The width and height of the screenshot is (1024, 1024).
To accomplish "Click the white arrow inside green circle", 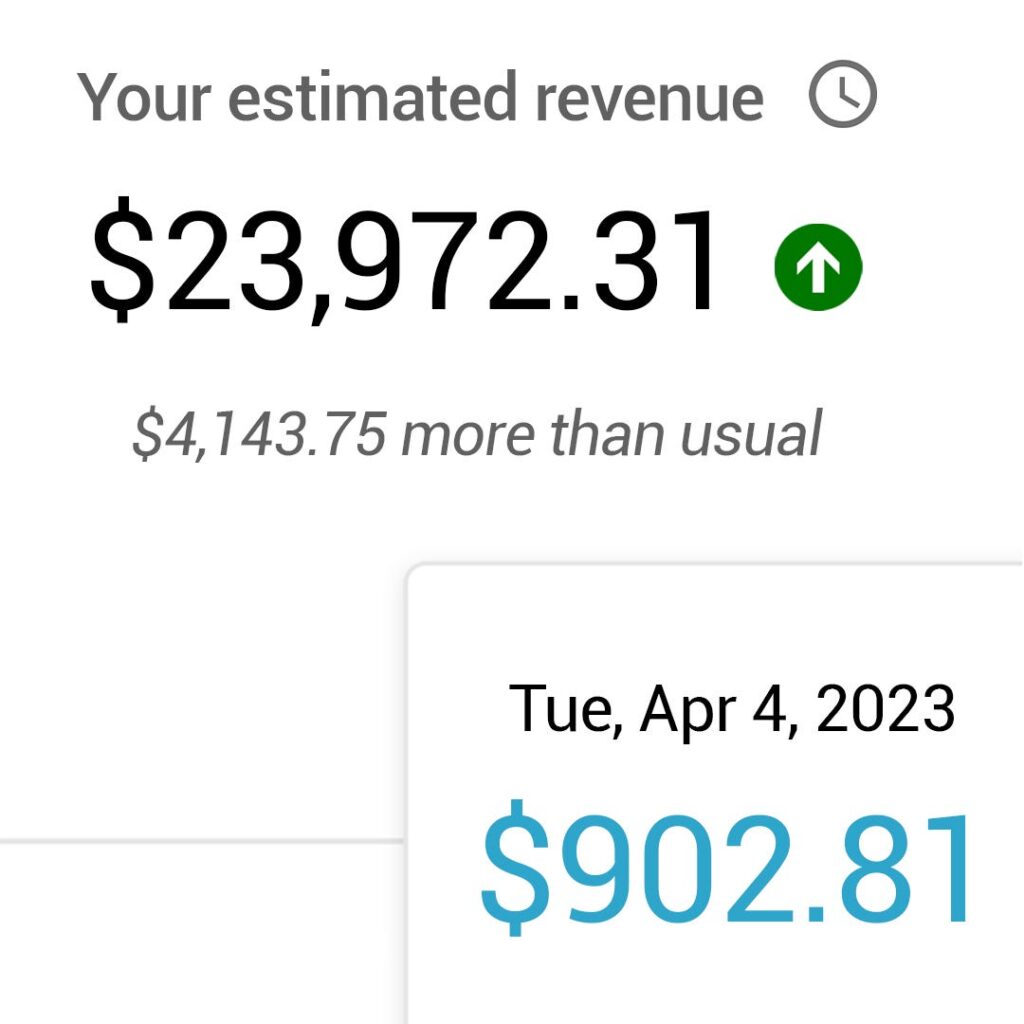I will [818, 268].
